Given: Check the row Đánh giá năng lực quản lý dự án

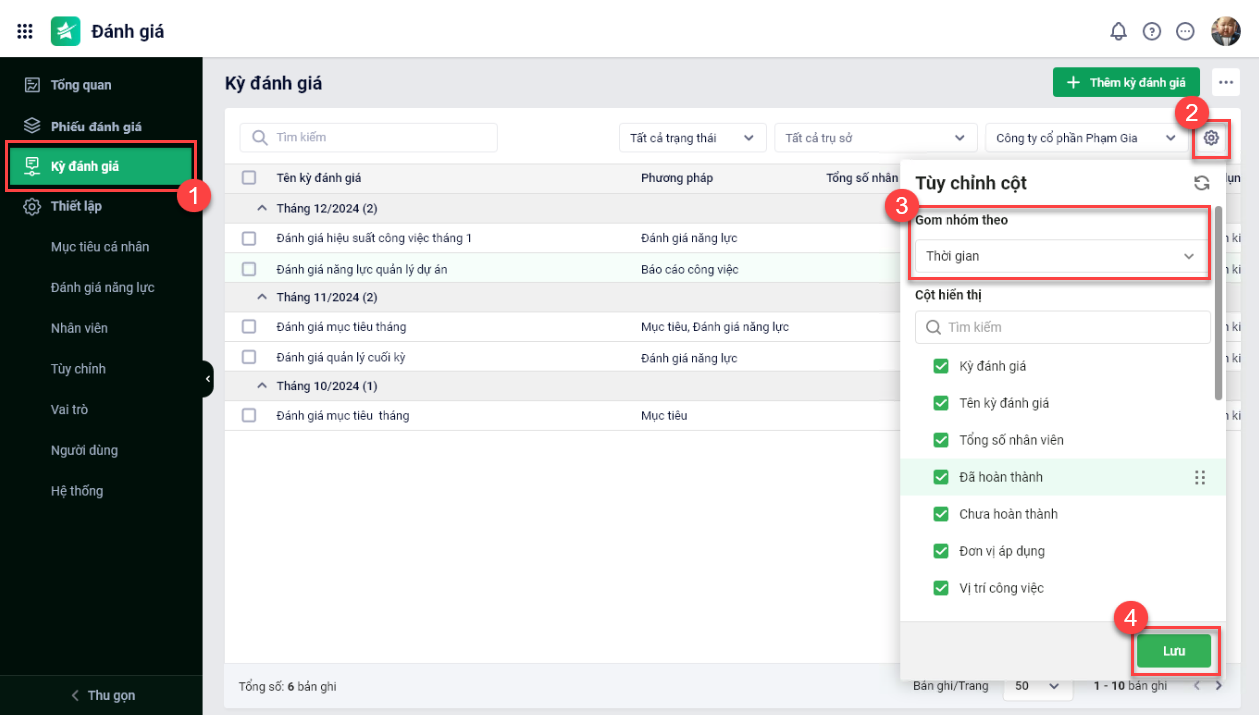Looking at the screenshot, I should coord(249,269).
